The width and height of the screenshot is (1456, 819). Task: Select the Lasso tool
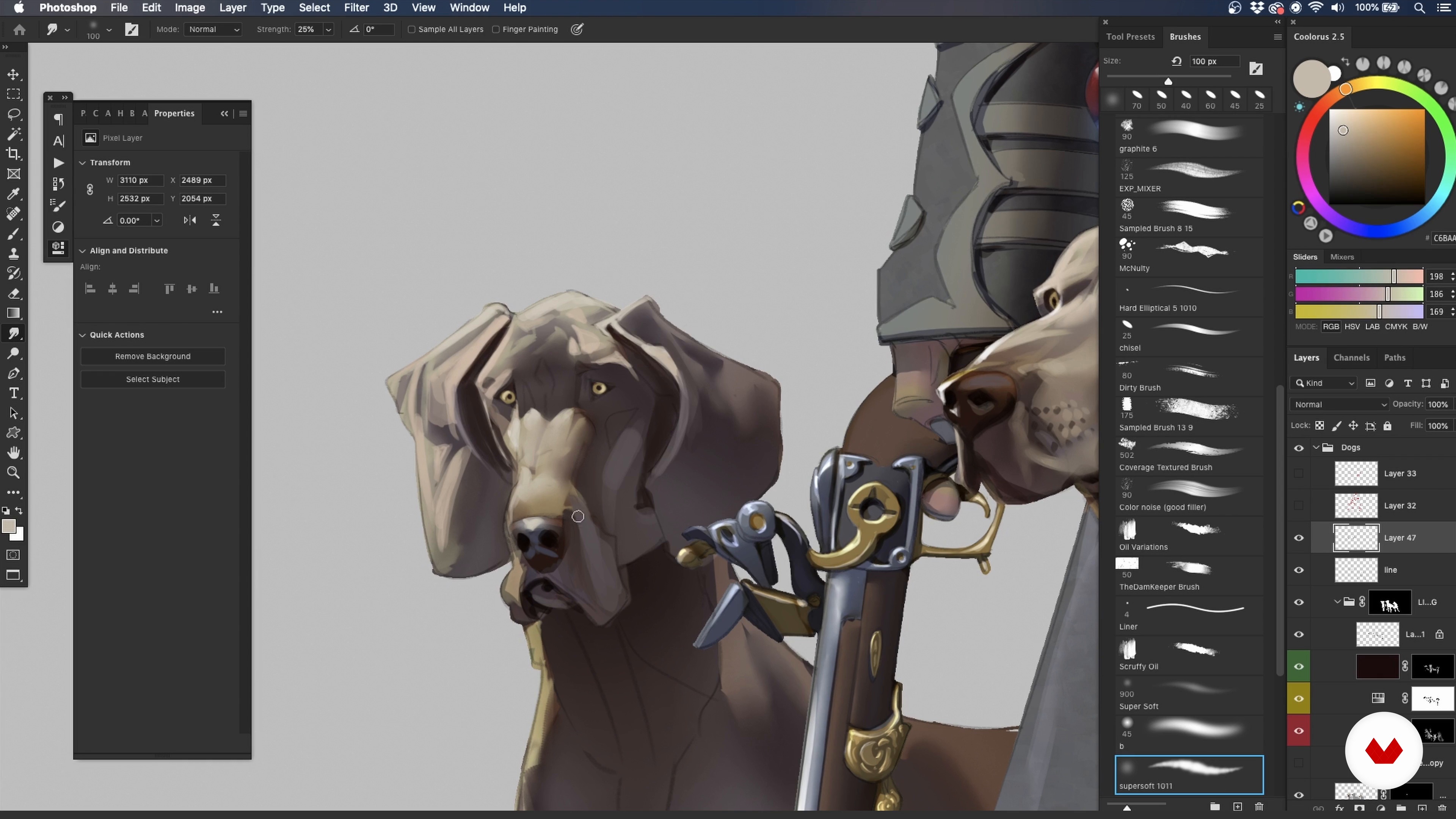tap(14, 114)
